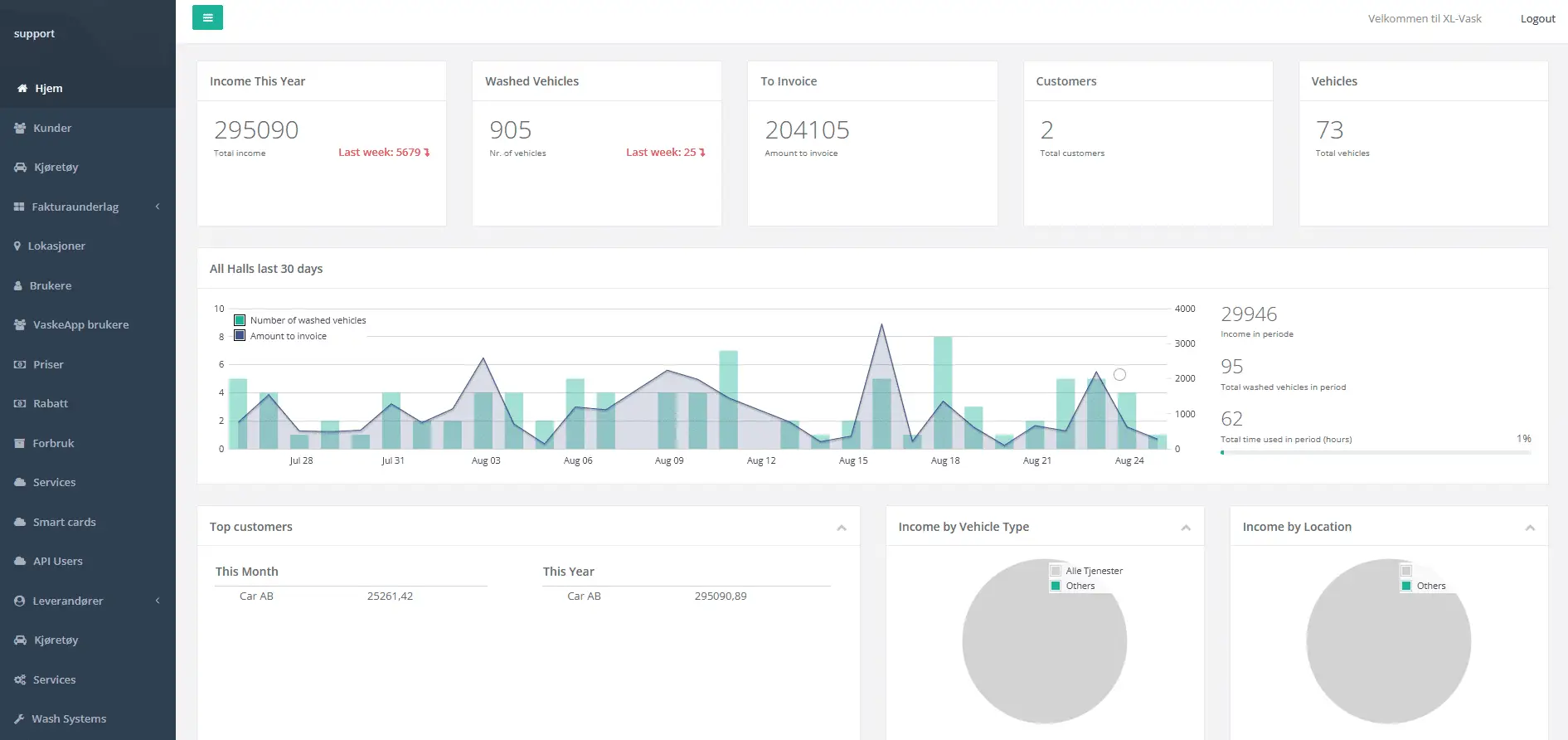Click the Forbruk archive icon
The width and height of the screenshot is (1568, 740).
pos(20,443)
